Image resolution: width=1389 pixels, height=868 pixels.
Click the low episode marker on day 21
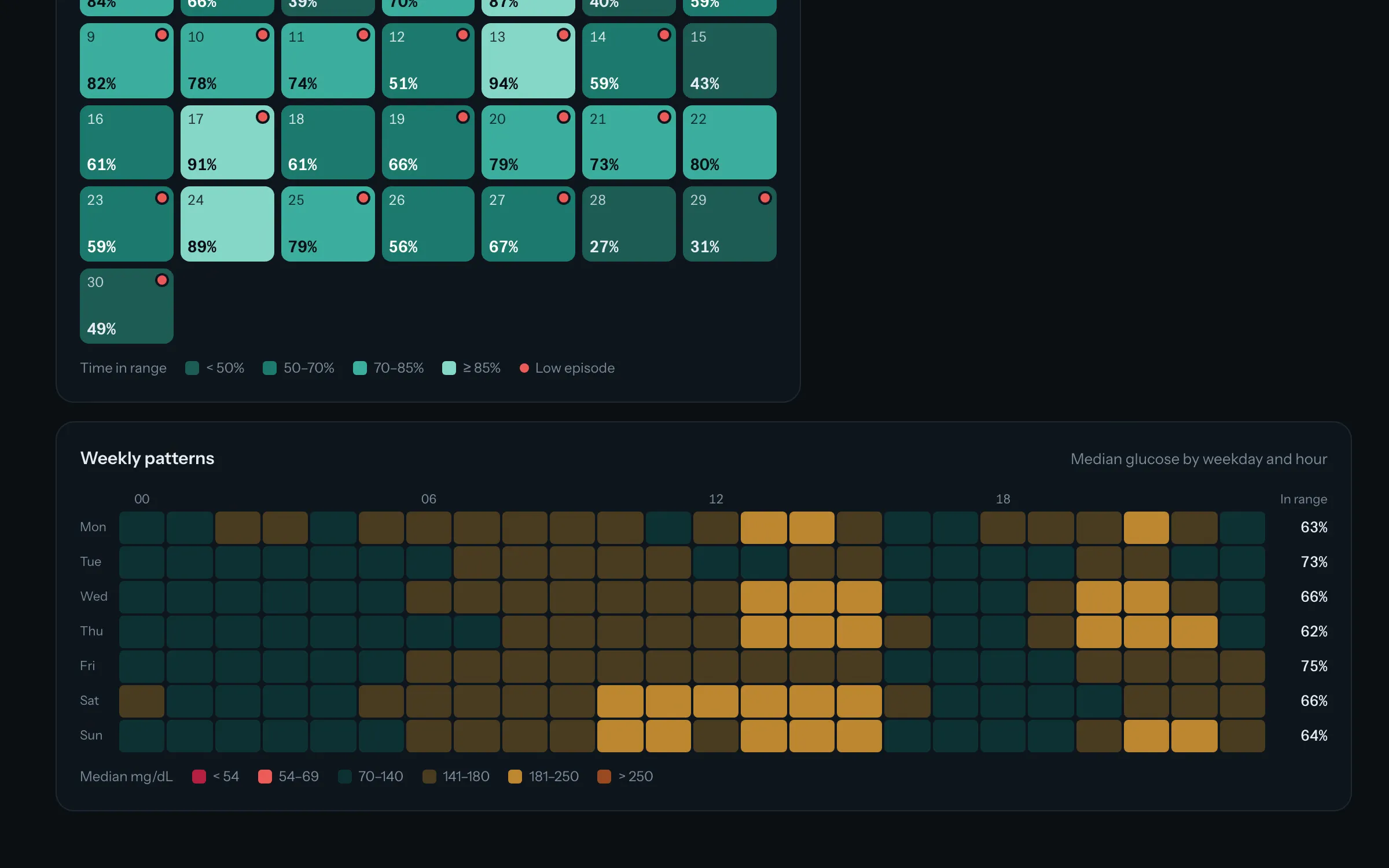(x=664, y=117)
